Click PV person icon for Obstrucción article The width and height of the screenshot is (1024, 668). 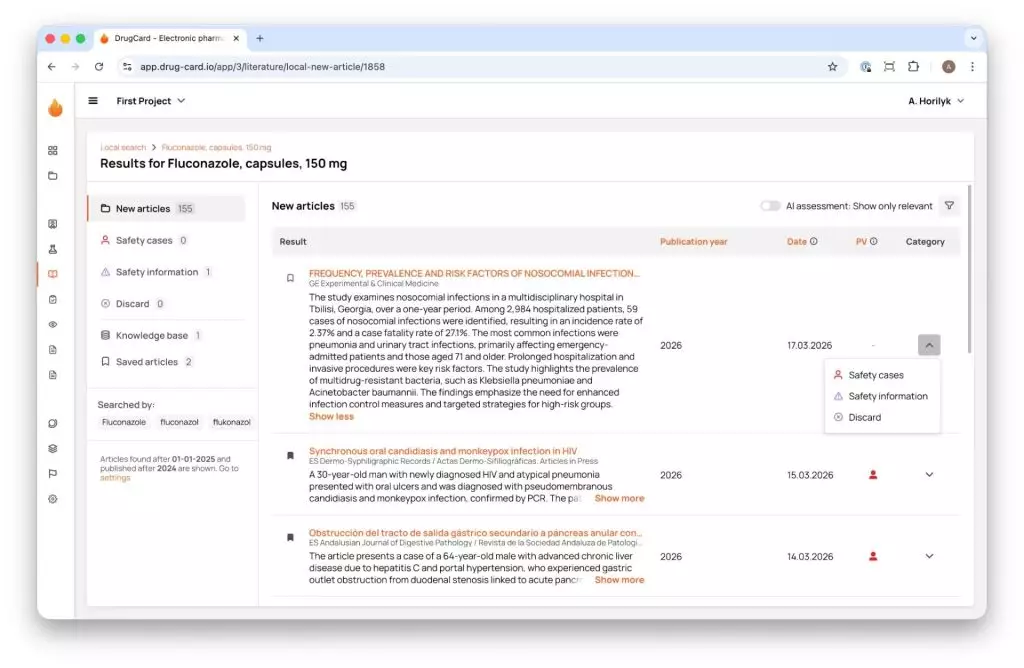873,556
